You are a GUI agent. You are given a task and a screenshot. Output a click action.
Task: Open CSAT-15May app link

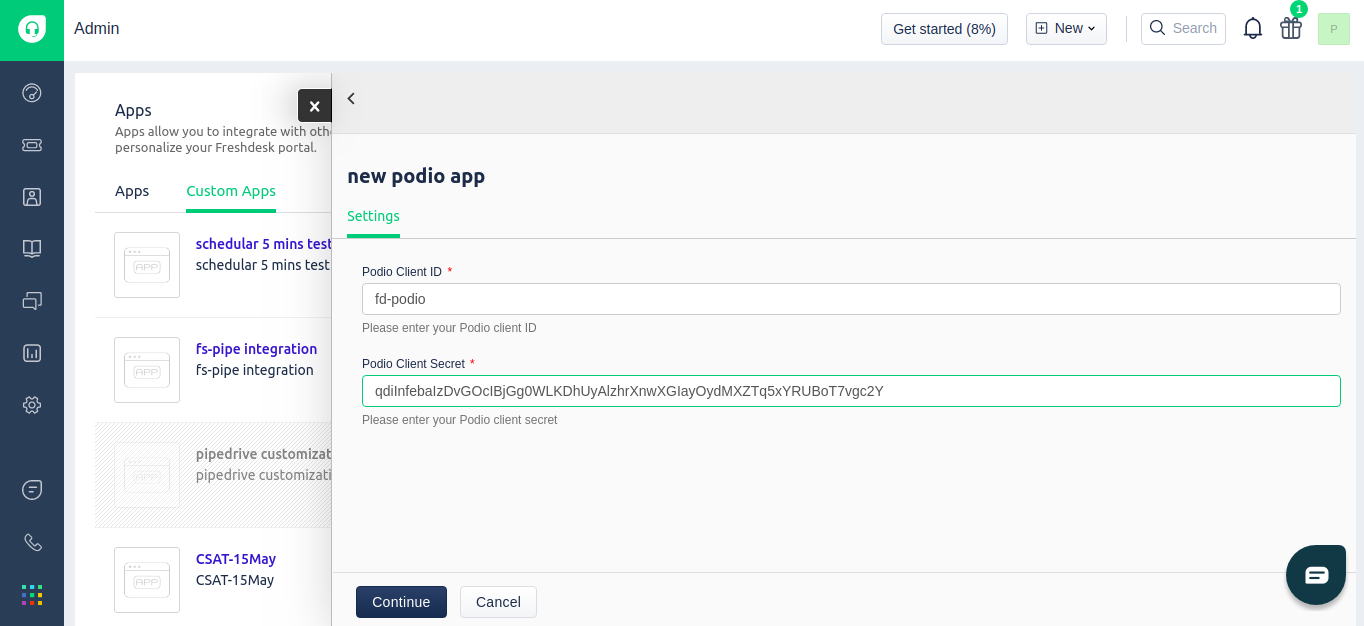236,559
